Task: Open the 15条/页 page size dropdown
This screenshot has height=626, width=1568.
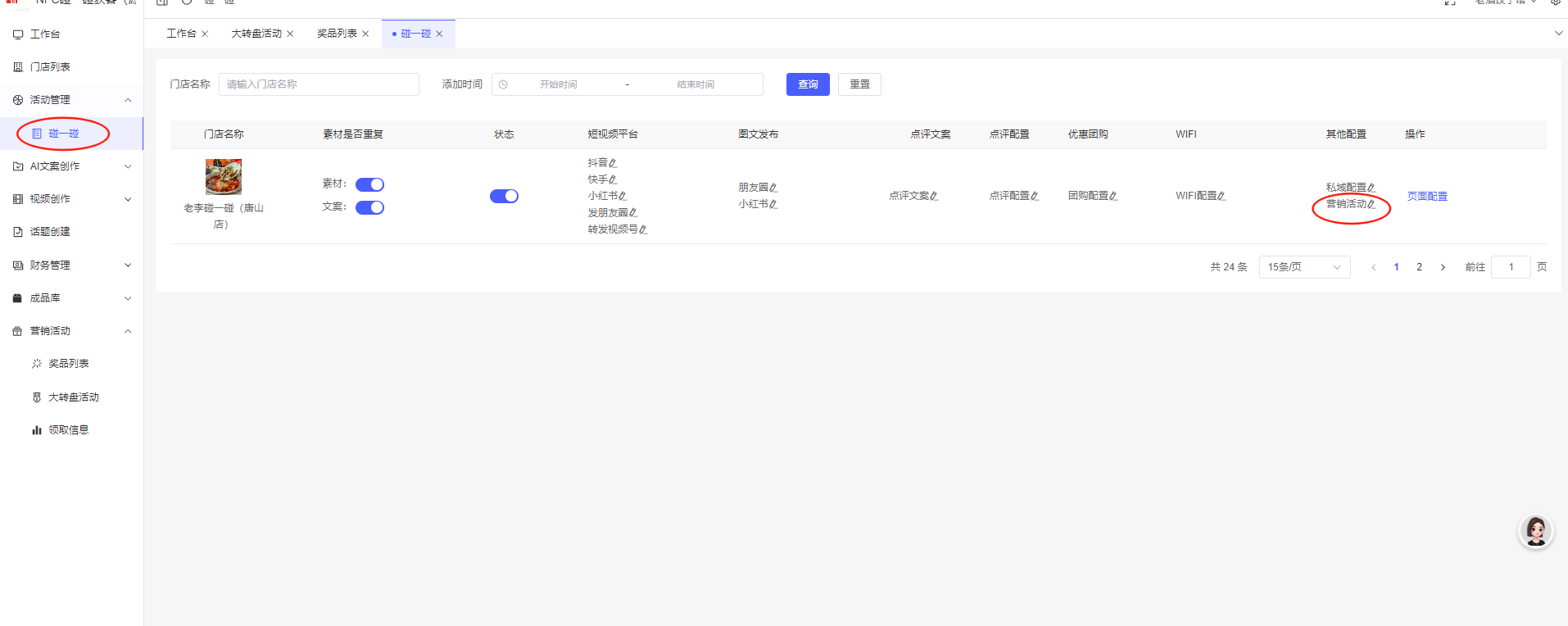Action: tap(1303, 267)
